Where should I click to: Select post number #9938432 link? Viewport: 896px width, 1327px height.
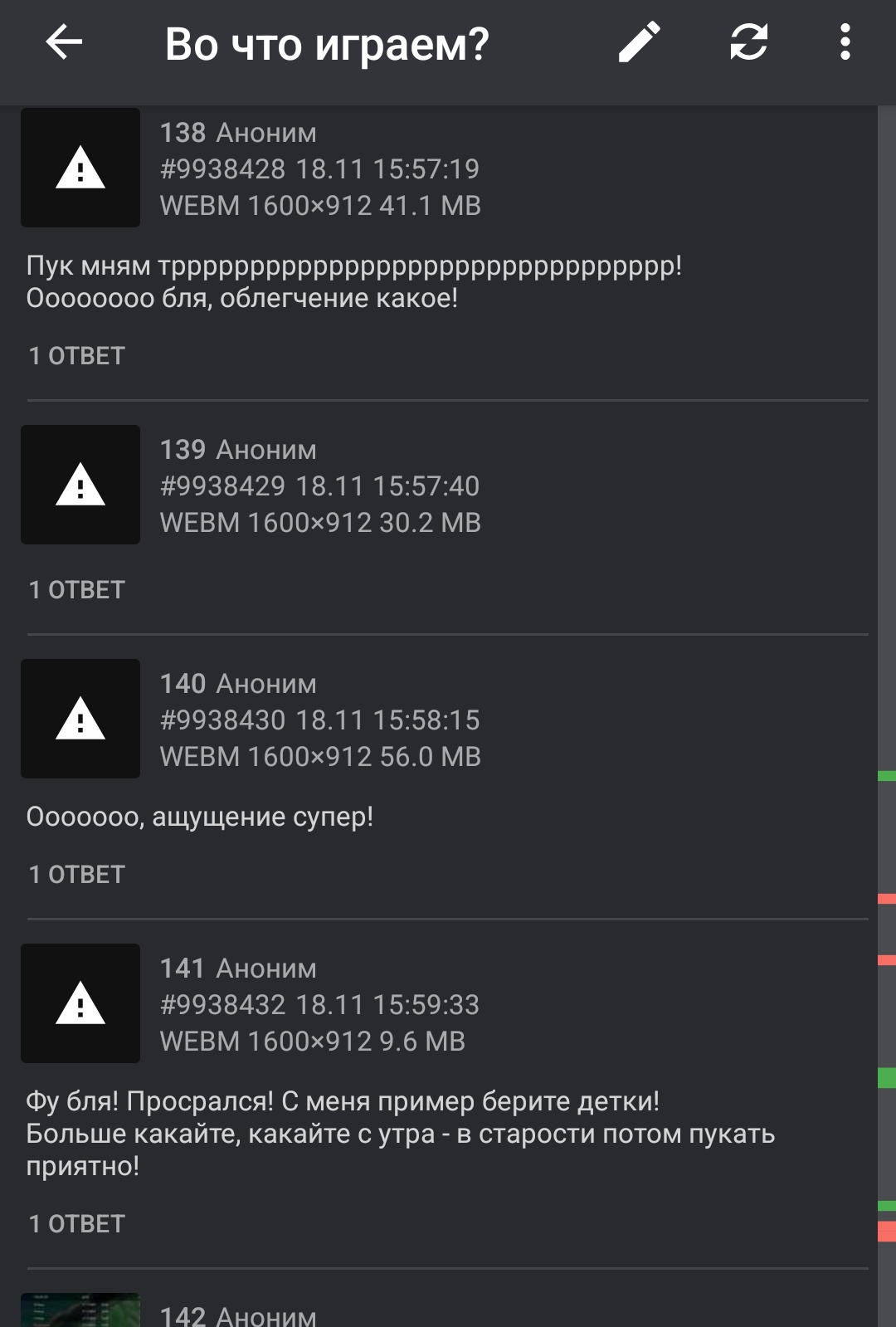pyautogui.click(x=222, y=1005)
